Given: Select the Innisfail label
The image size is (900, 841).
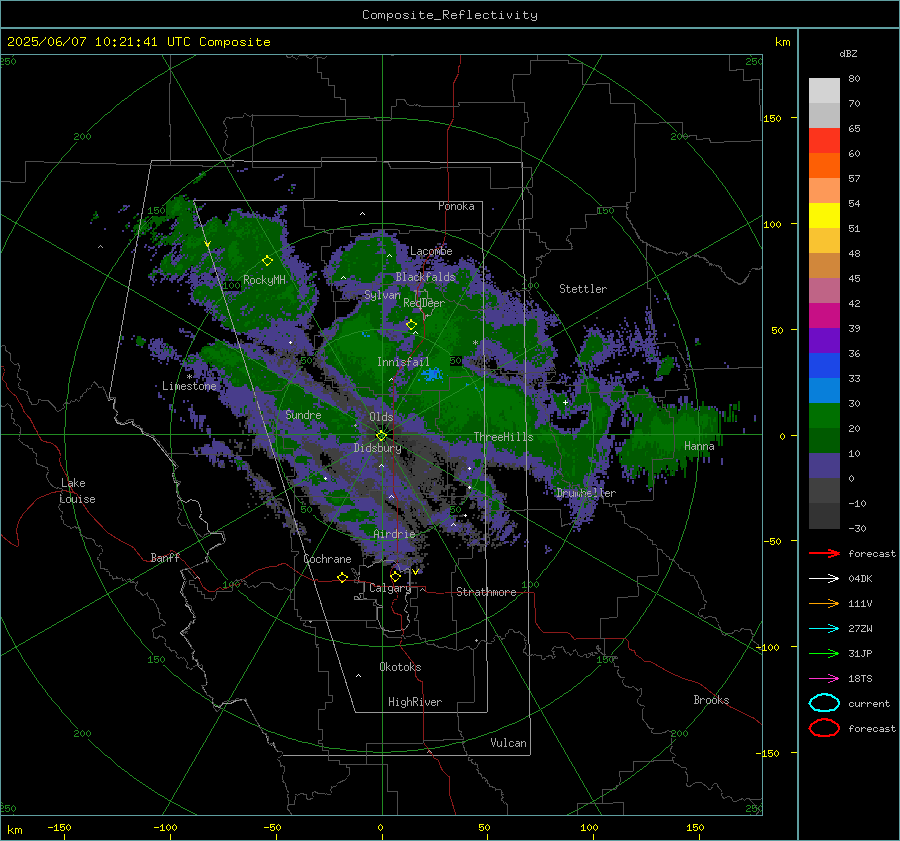Looking at the screenshot, I should click(x=403, y=362).
